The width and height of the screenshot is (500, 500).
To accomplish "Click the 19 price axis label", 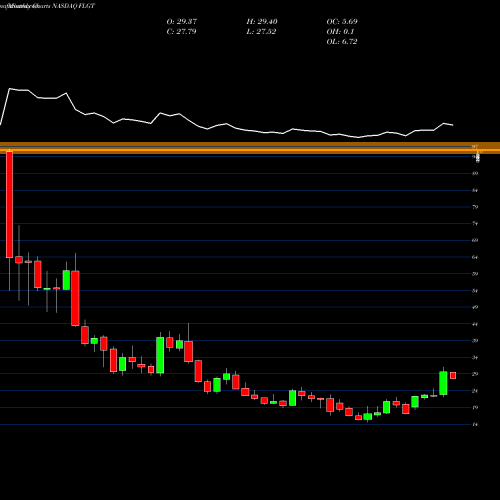I will 475,408.
